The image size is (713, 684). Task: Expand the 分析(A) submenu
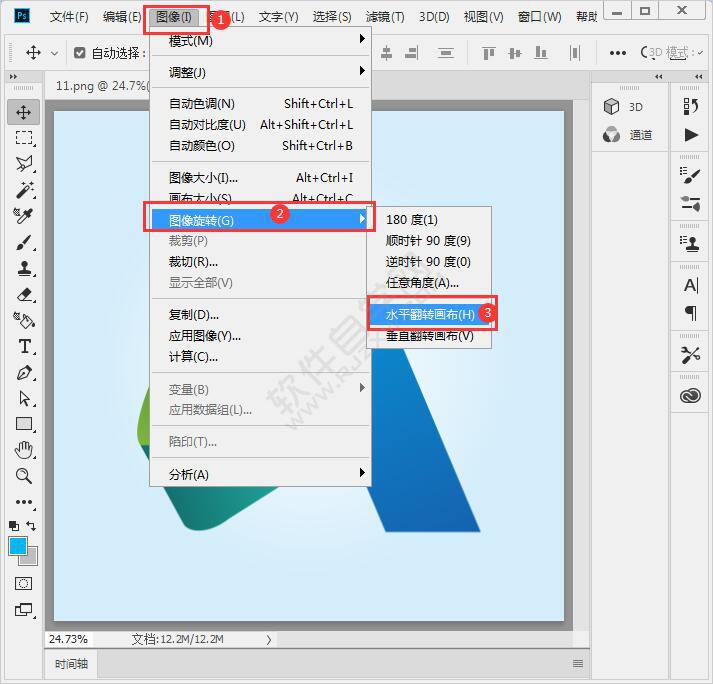[x=261, y=474]
